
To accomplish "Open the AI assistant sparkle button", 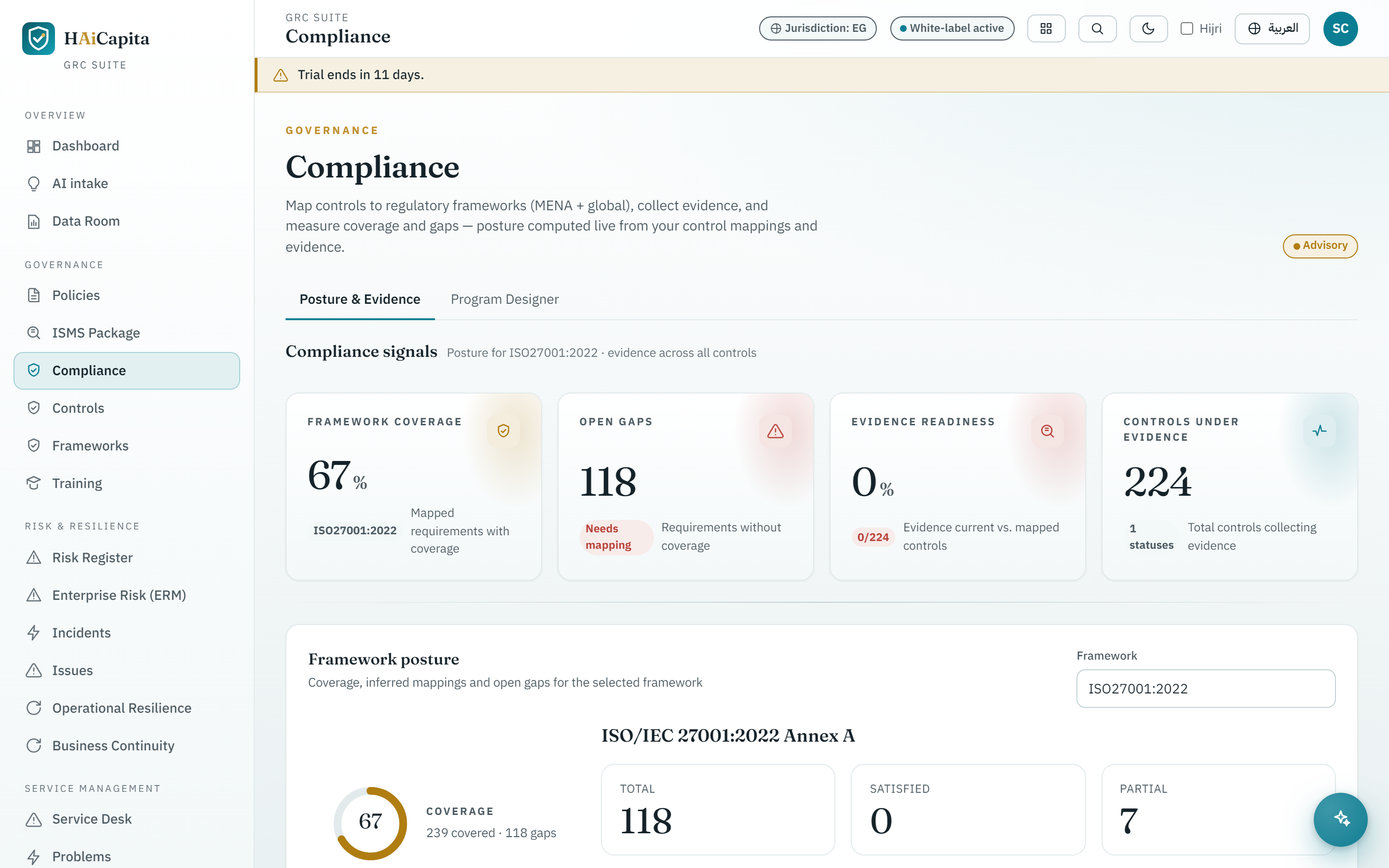I will point(1340,819).
